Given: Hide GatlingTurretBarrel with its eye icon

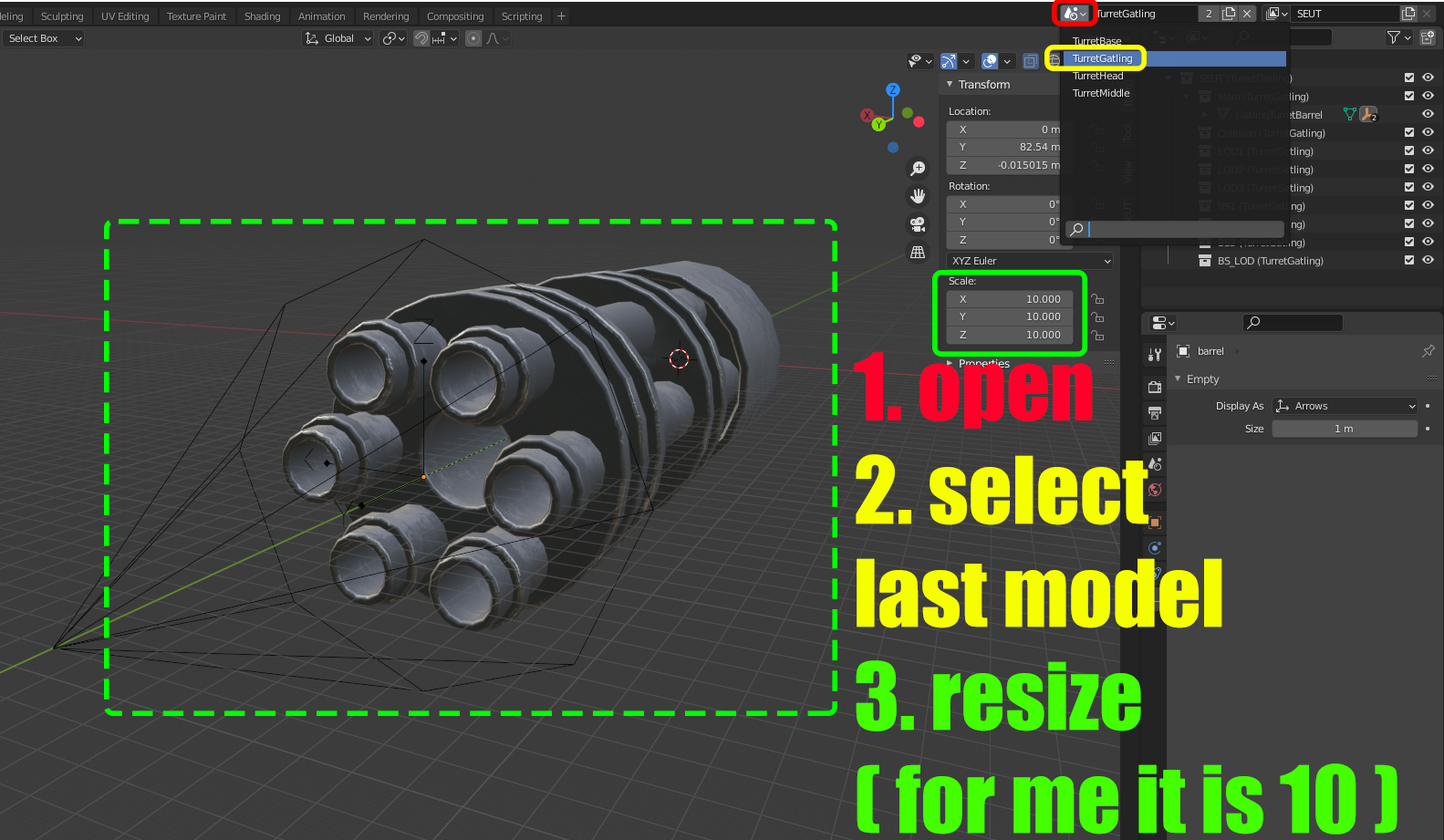Looking at the screenshot, I should pos(1428,114).
